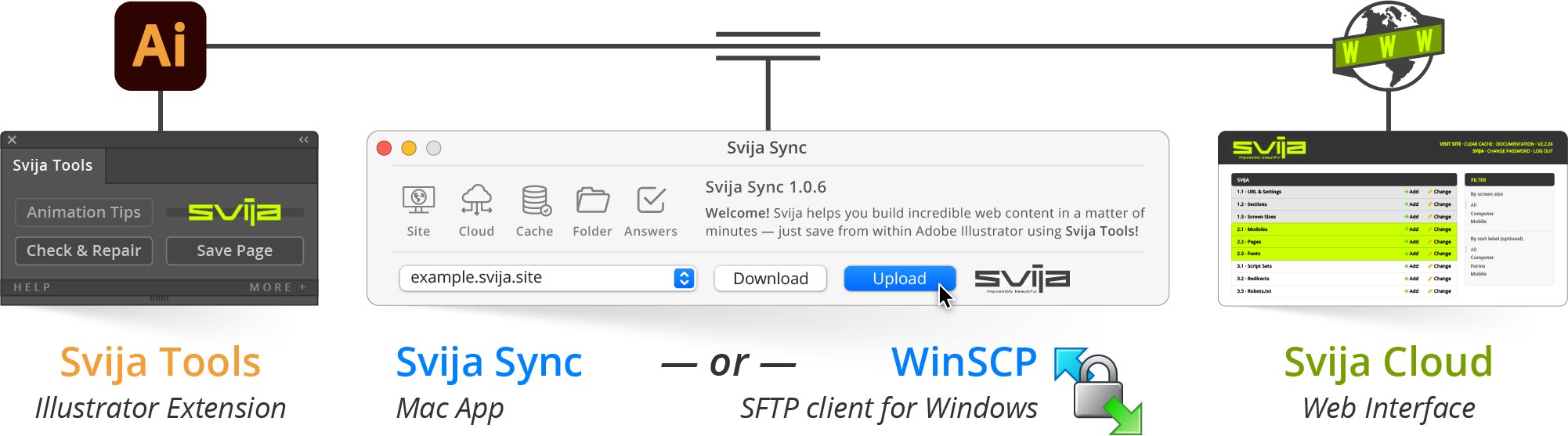Image resolution: width=1568 pixels, height=436 pixels.
Task: Select the Cache database icon
Action: pos(535,201)
